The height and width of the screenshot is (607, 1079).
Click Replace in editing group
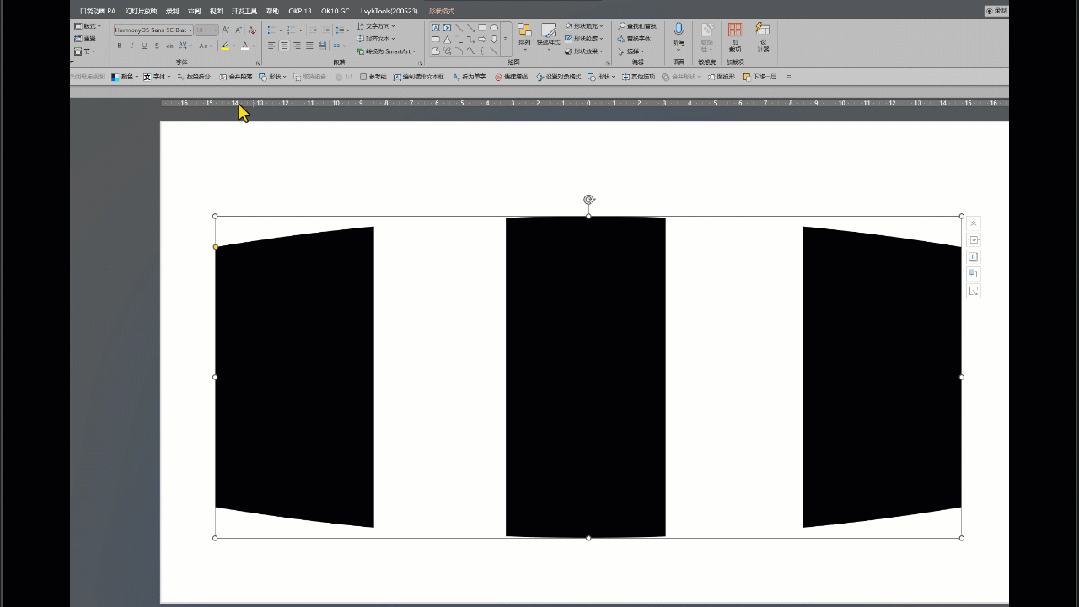pos(634,39)
